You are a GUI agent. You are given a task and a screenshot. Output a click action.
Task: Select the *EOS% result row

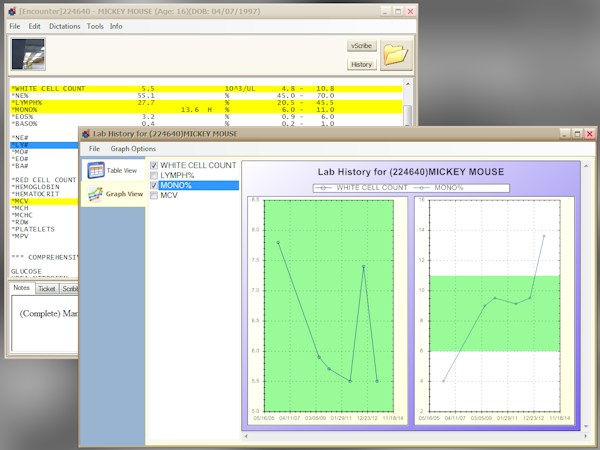[x=206, y=117]
